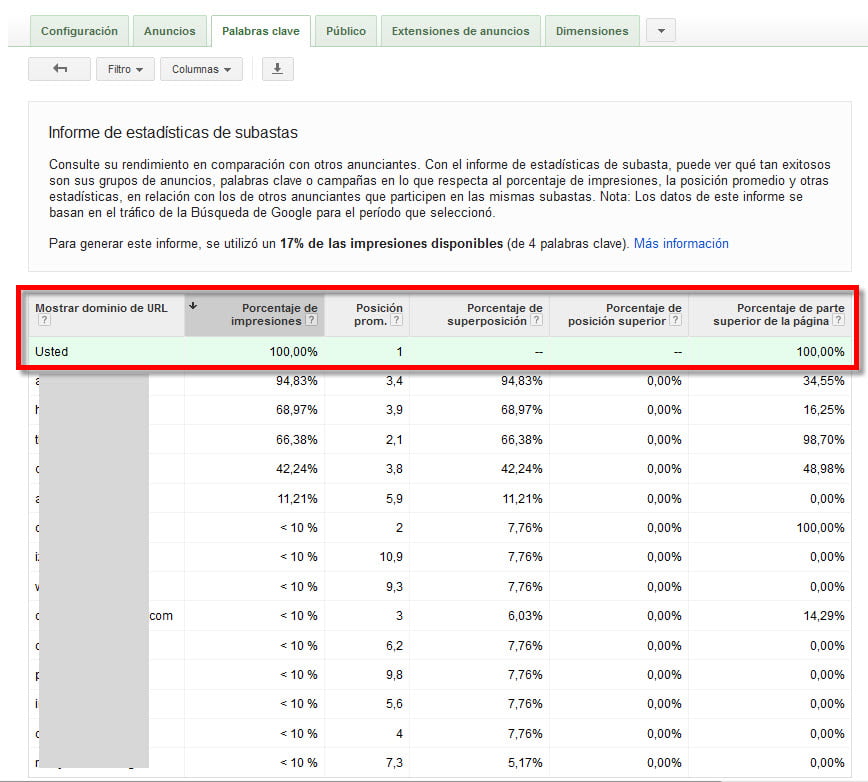Go to the Configuración tab
The image size is (868, 782).
click(79, 31)
